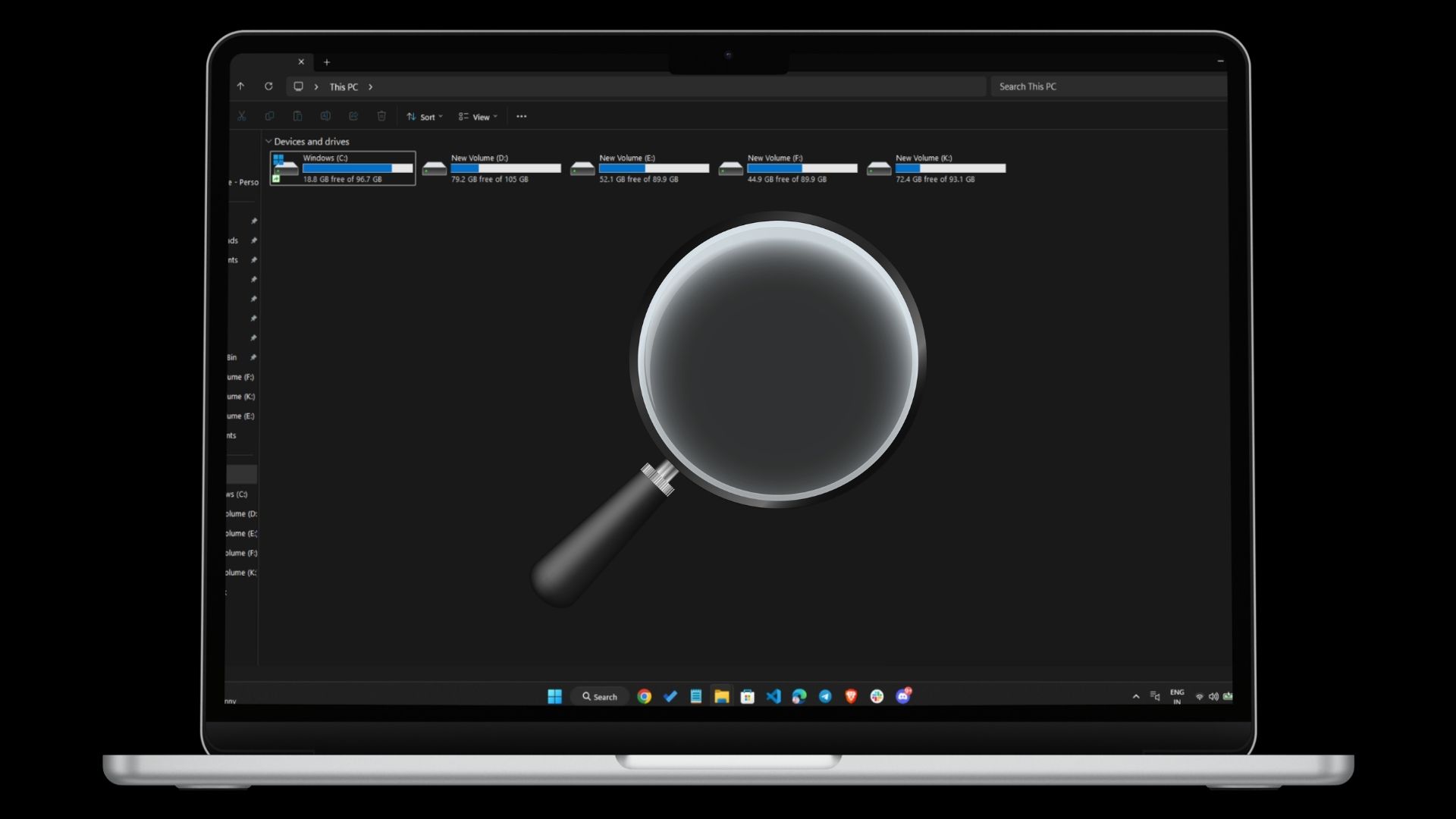This screenshot has height=819, width=1456.
Task: Open Notepad from the taskbar
Action: (x=696, y=696)
